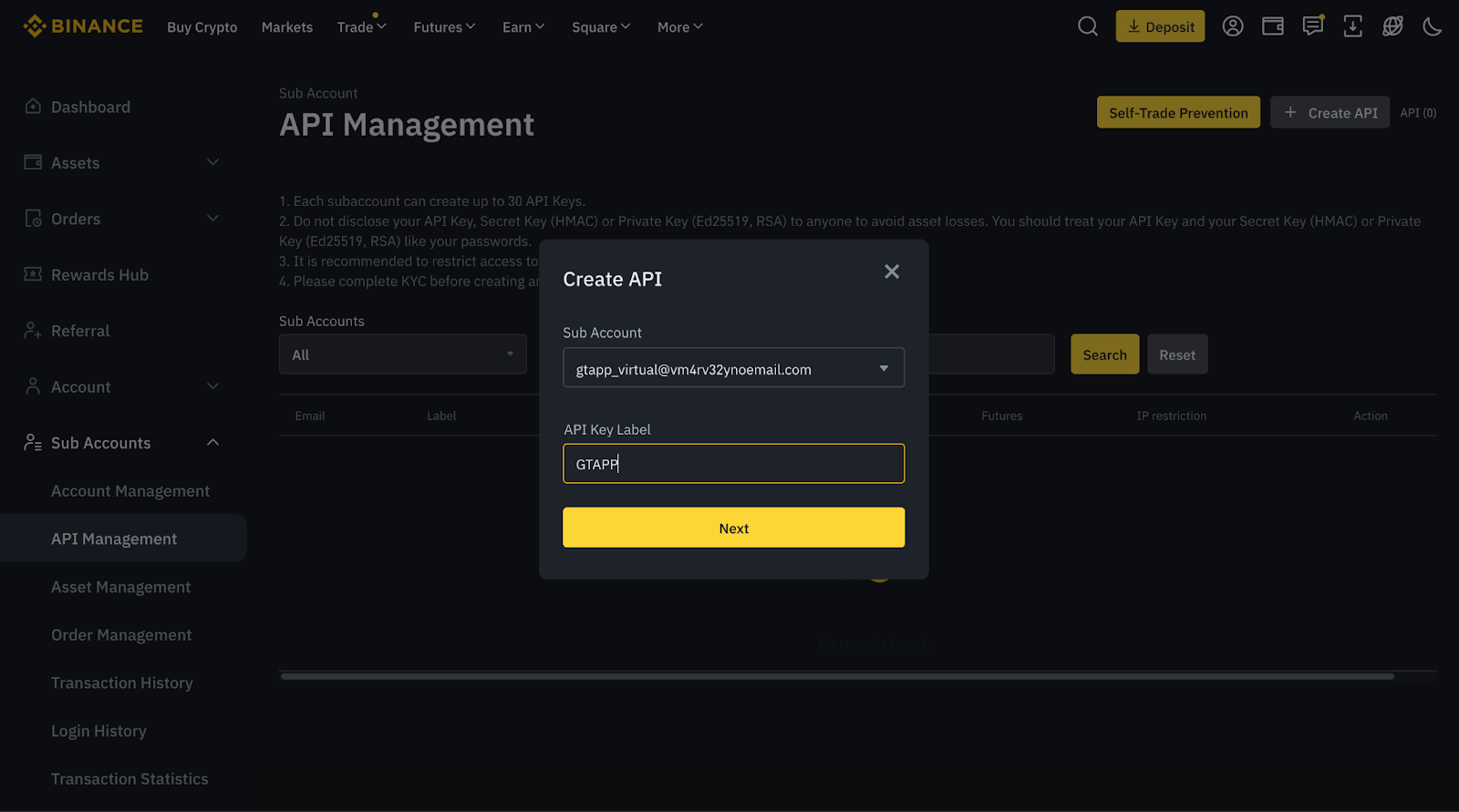Expand the Sub Accounts All filter dropdown
The width and height of the screenshot is (1459, 812).
(x=402, y=355)
